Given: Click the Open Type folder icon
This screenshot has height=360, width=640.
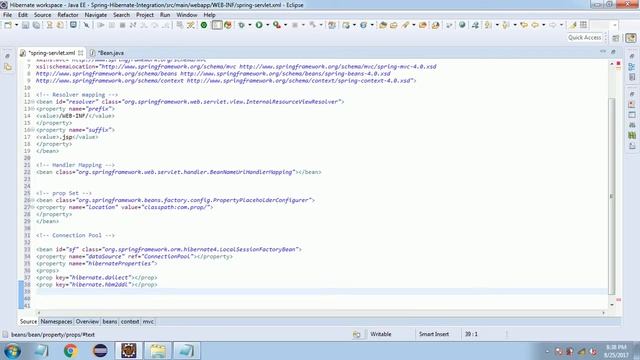Looking at the screenshot, I should tap(383, 25).
